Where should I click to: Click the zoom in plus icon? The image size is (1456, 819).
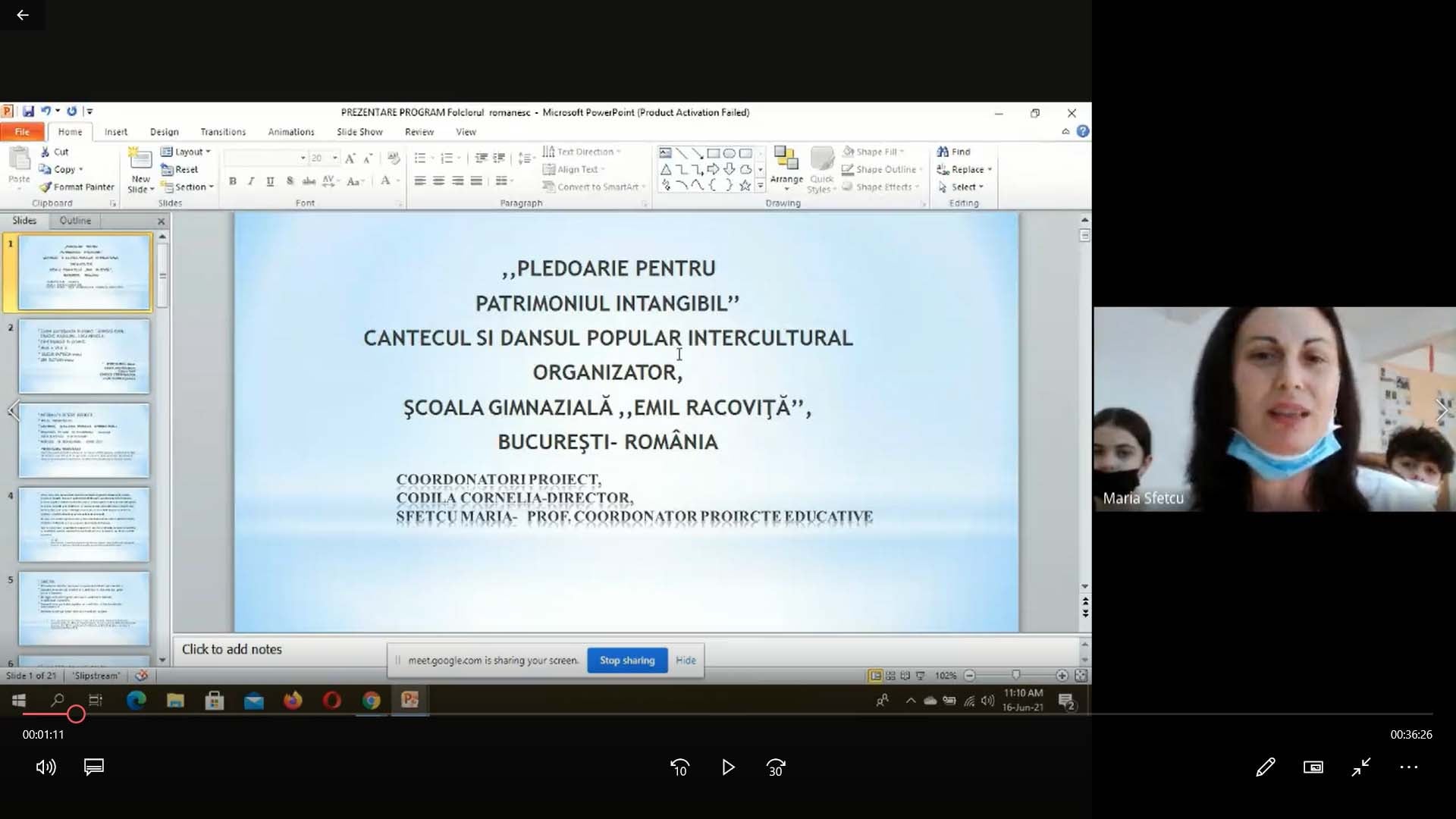[x=1062, y=675]
